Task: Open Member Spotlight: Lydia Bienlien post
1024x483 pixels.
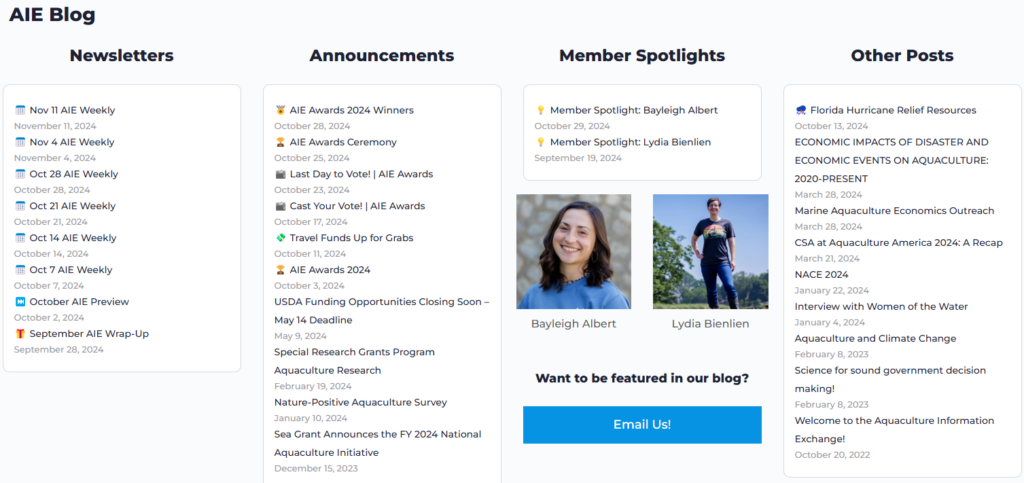Action: (630, 142)
